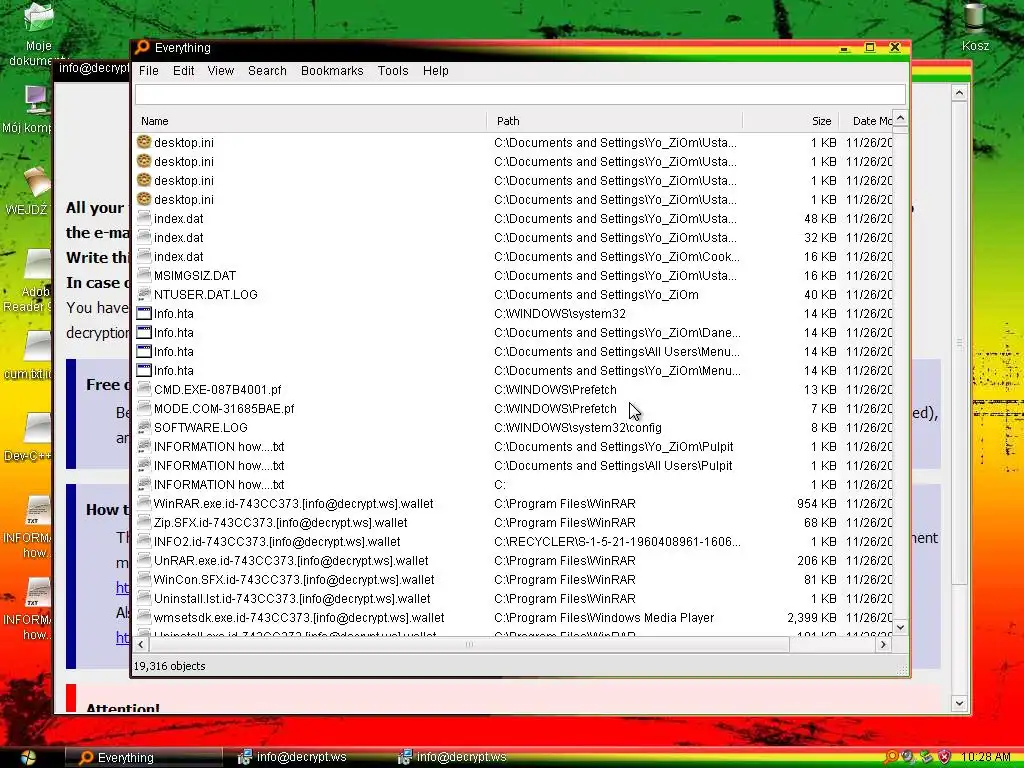Click the taskbar clock showing 10:28 AM
The image size is (1024, 768).
(986, 758)
